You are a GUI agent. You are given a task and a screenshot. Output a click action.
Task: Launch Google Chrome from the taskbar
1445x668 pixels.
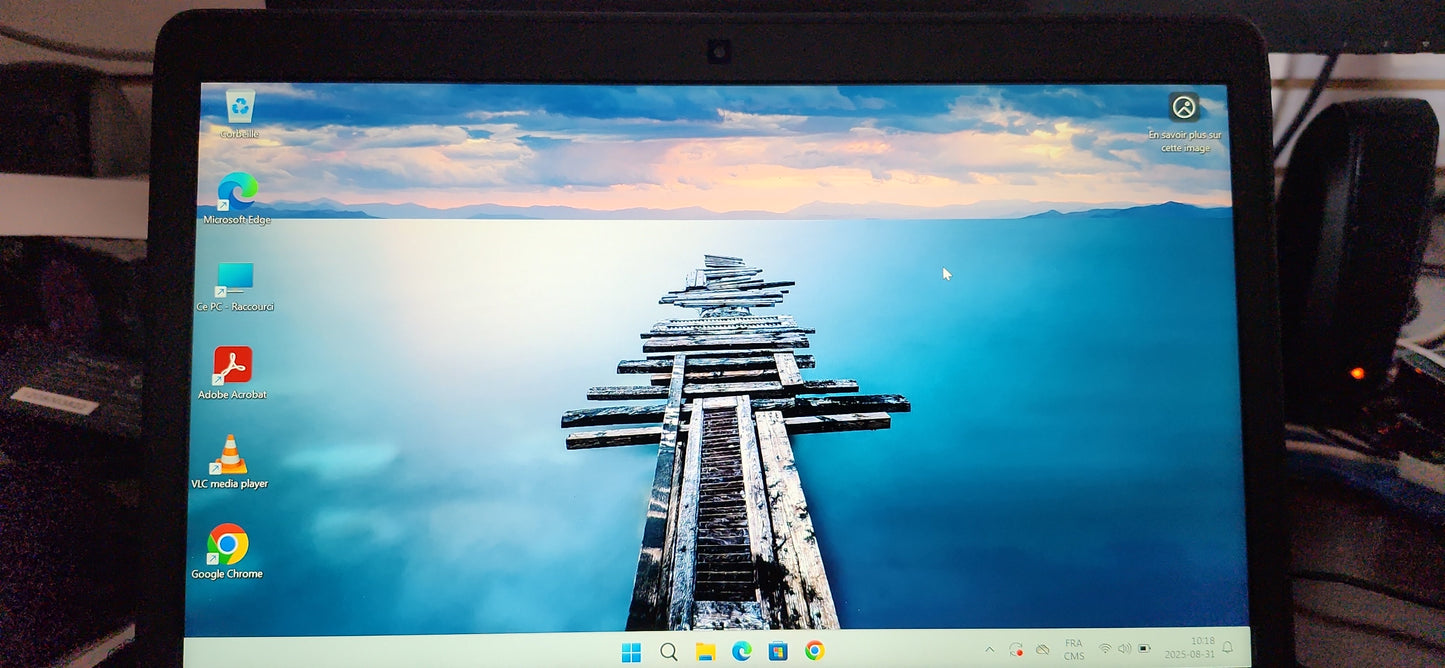click(x=814, y=652)
